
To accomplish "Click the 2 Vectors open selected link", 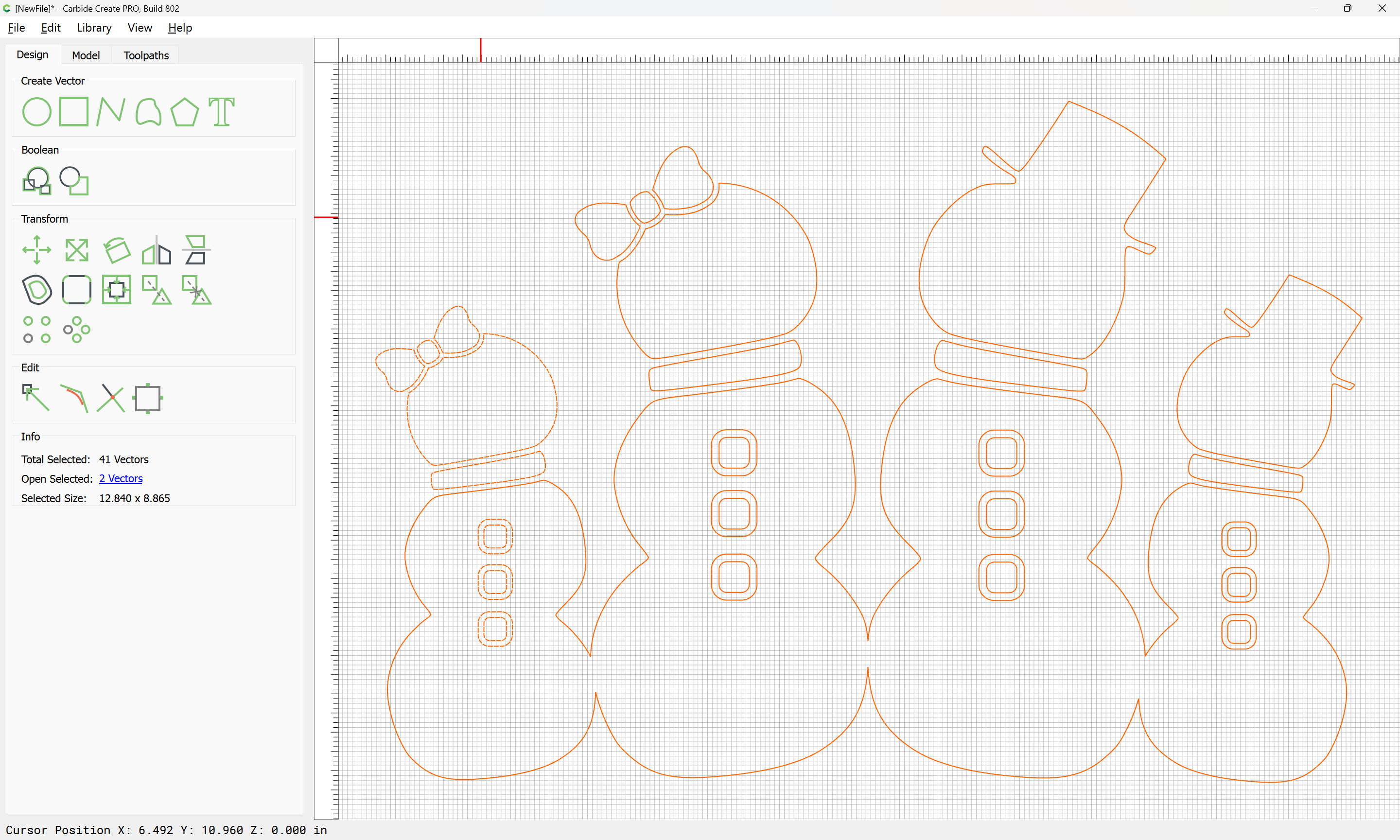I will click(121, 479).
